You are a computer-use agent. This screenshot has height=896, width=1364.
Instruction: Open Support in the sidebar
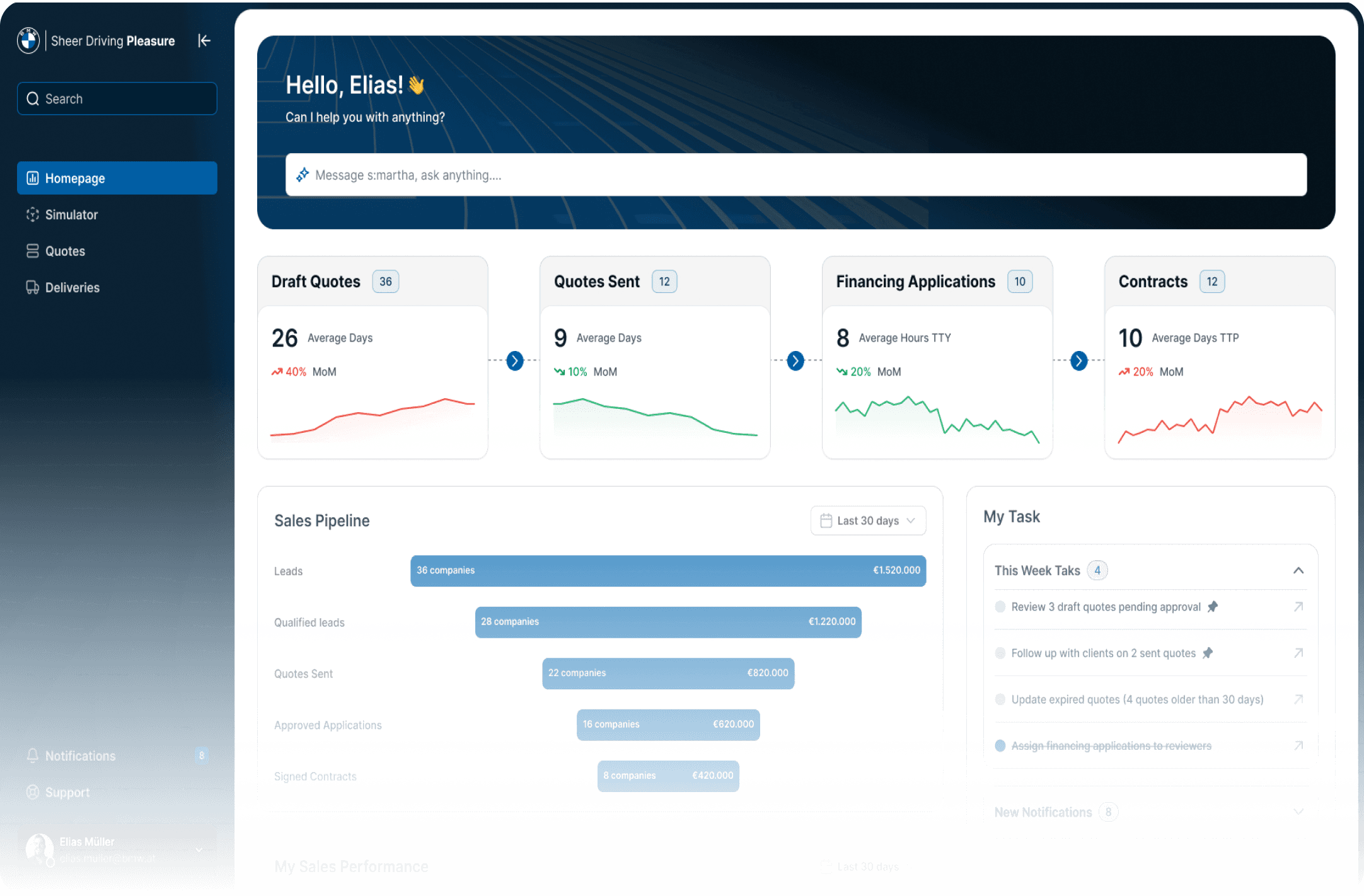point(67,792)
